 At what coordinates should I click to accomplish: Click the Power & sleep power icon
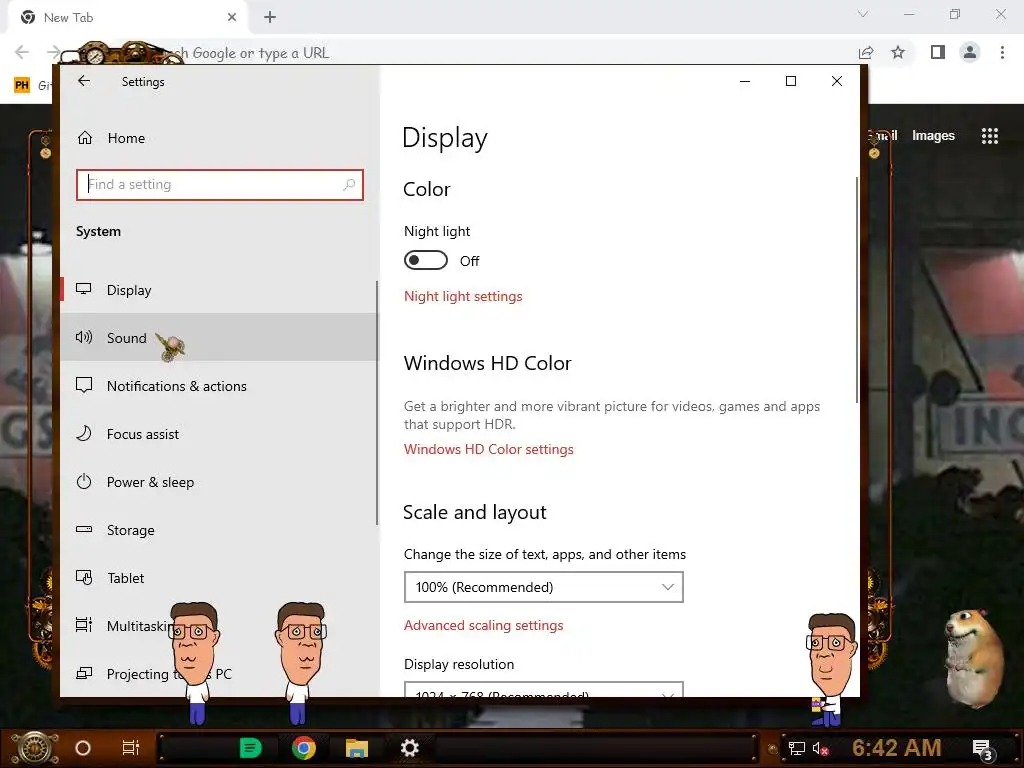(84, 481)
